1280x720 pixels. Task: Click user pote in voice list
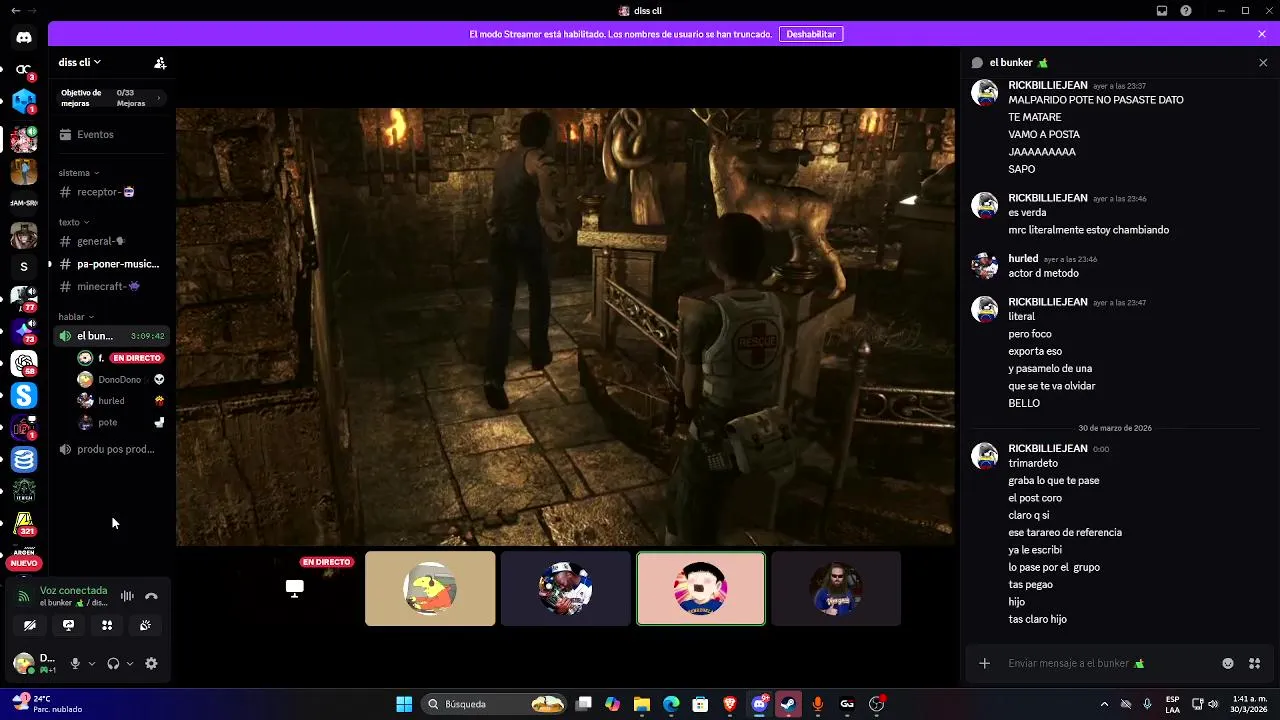(x=120, y=422)
